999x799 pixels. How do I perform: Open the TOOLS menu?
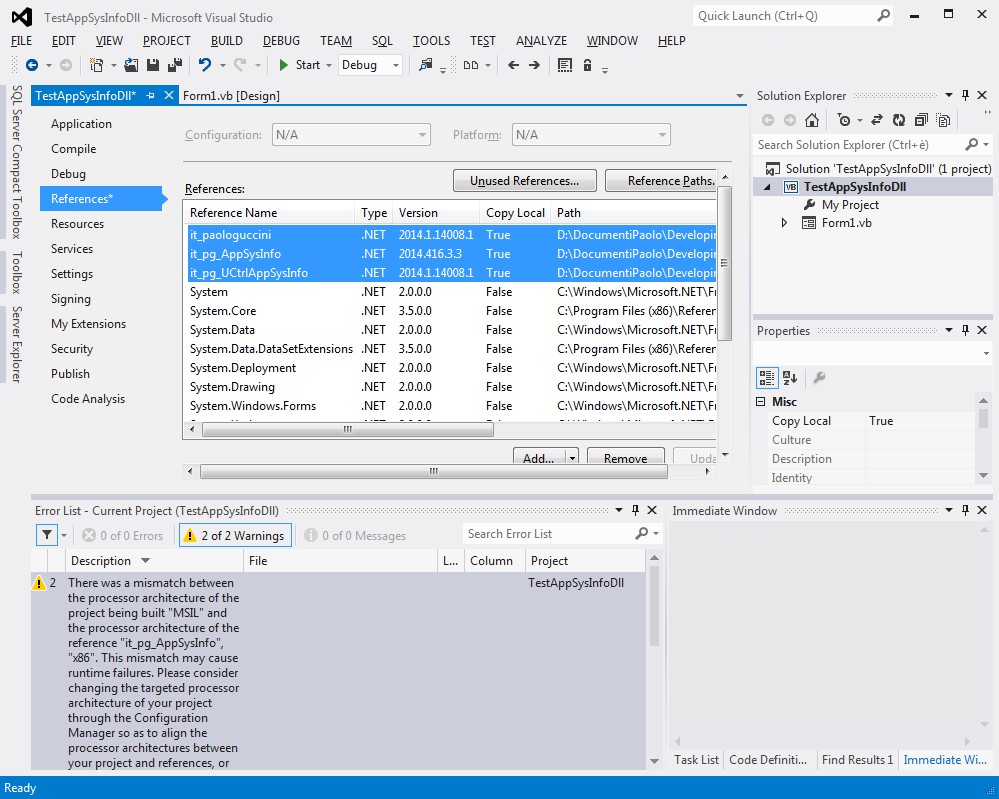[431, 41]
